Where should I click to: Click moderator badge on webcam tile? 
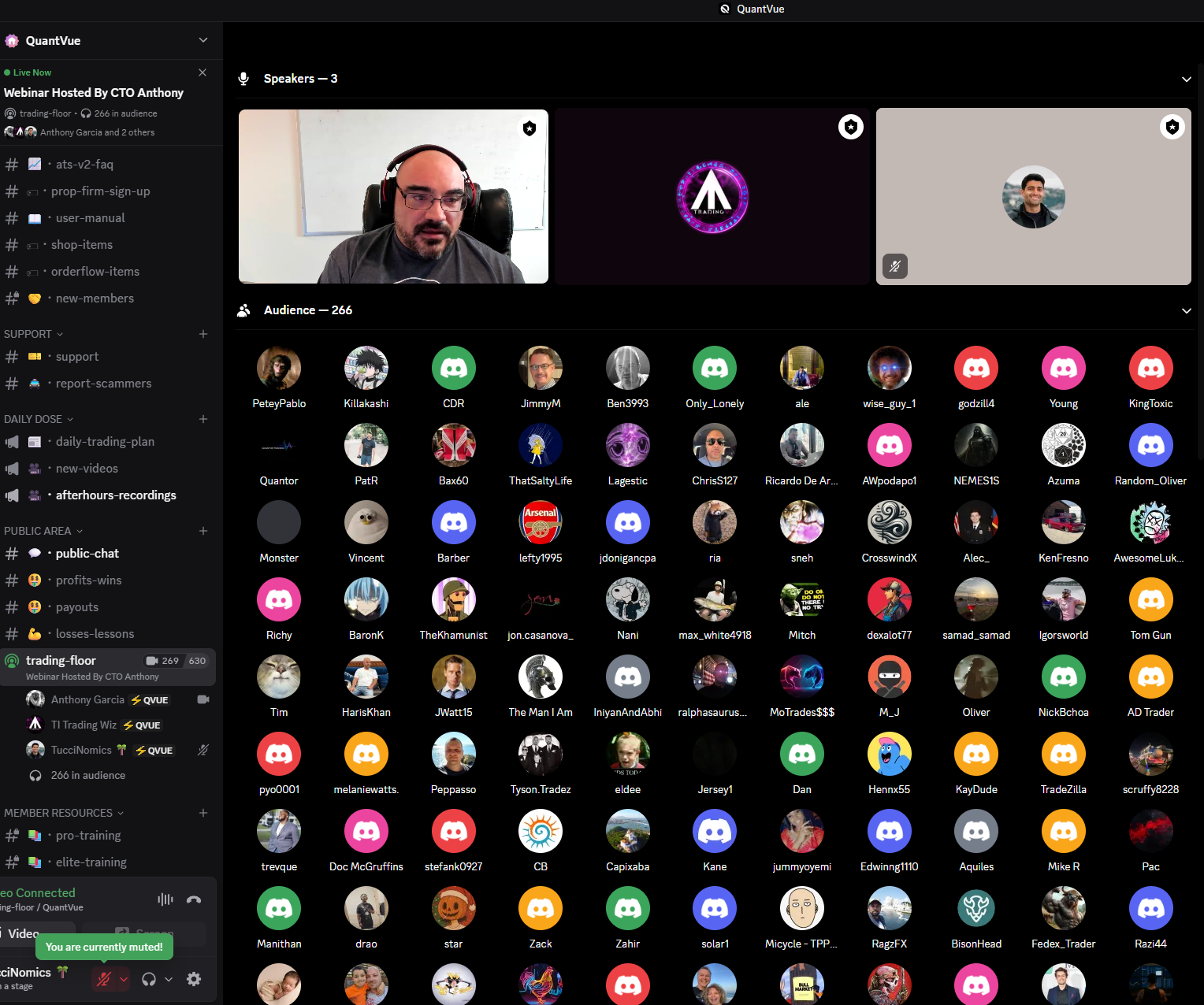(x=530, y=128)
